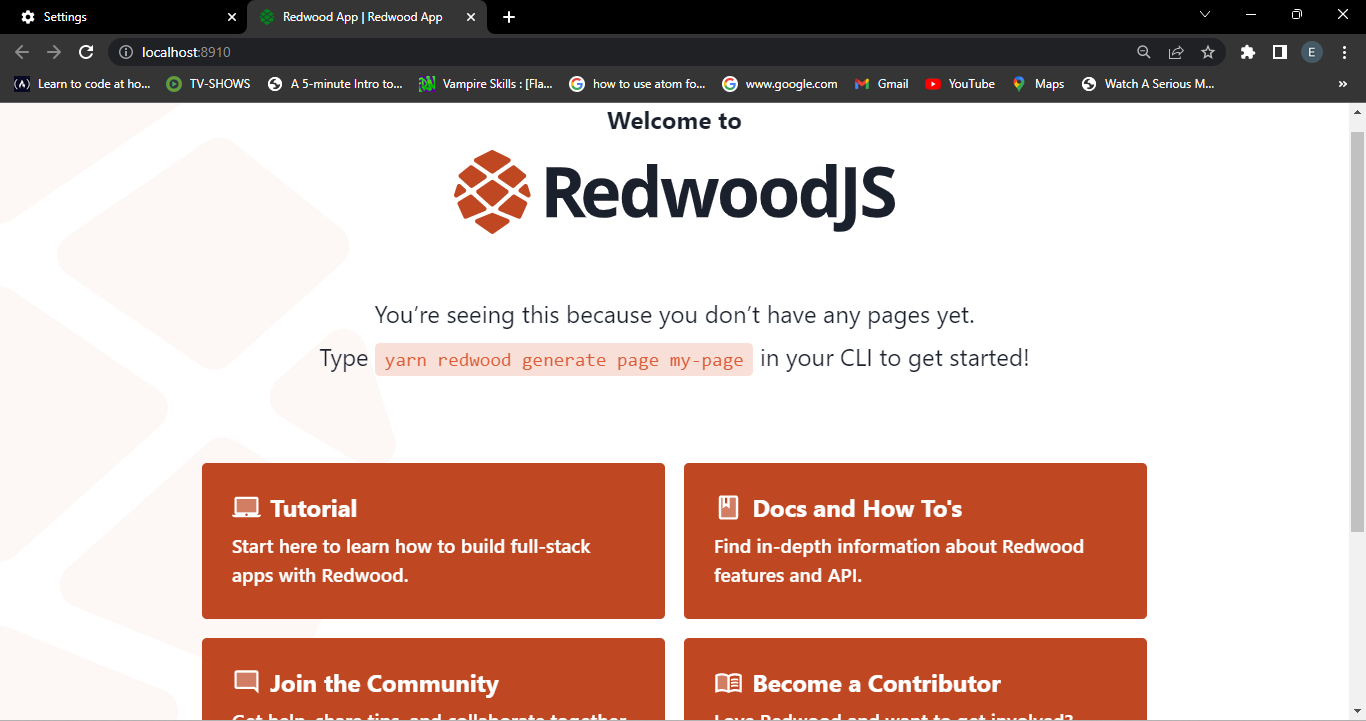This screenshot has width=1366, height=721.
Task: Close the Settings tab
Action: (232, 17)
